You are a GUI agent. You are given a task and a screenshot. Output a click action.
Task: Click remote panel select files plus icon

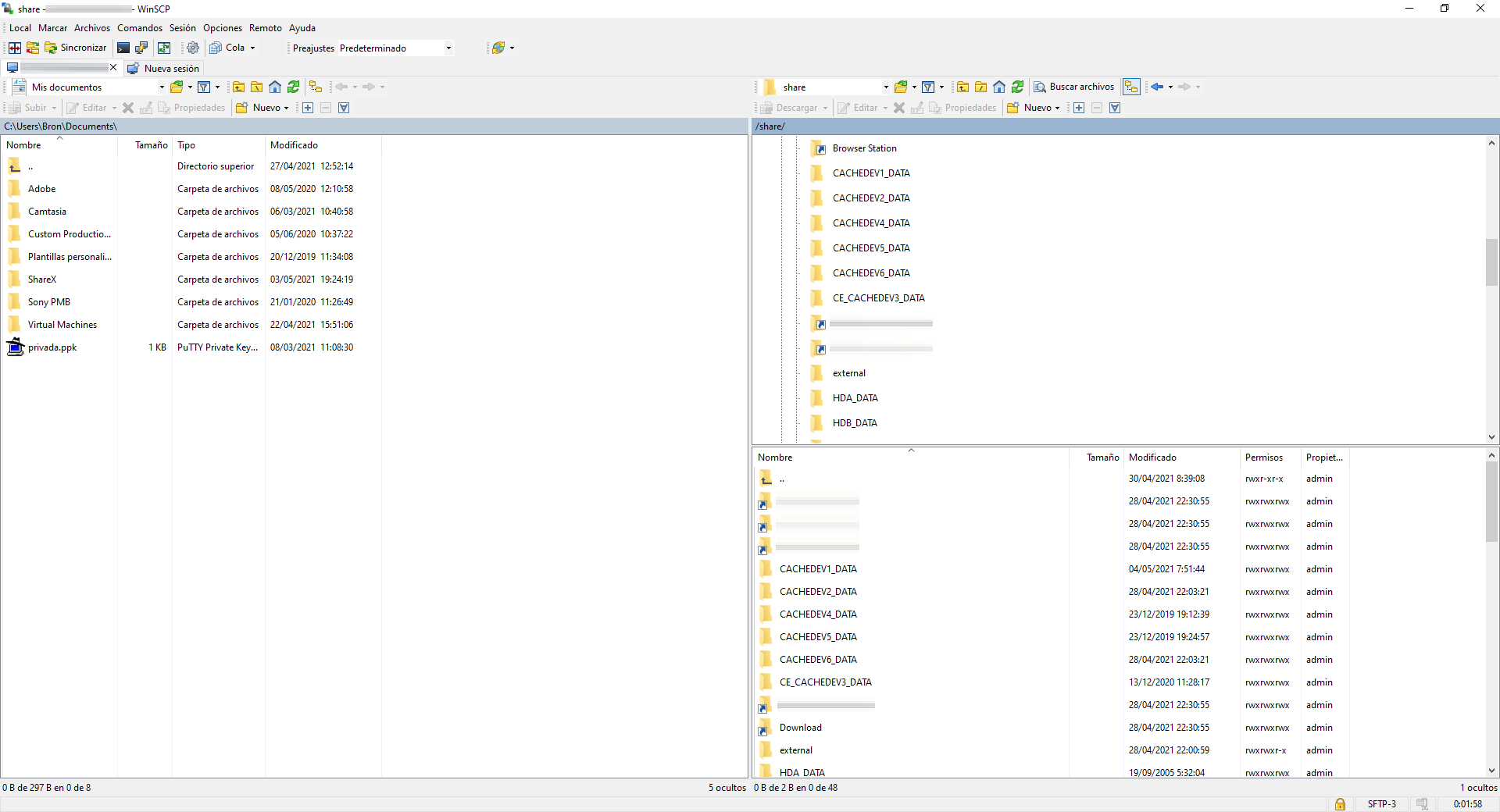click(x=1079, y=108)
